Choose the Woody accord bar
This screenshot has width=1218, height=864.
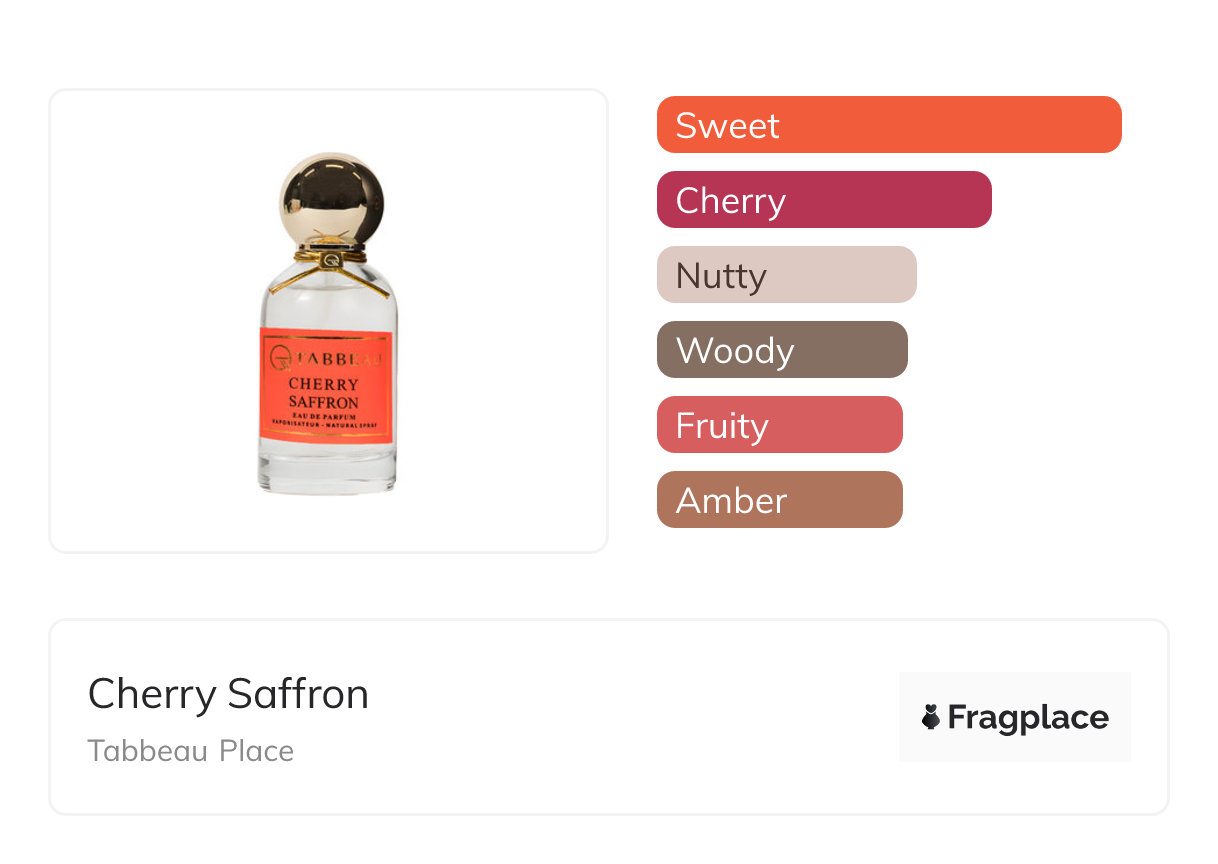(781, 350)
